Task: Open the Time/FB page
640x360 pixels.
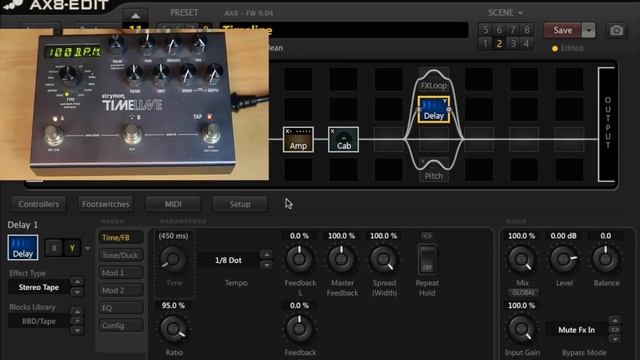Action: click(121, 238)
